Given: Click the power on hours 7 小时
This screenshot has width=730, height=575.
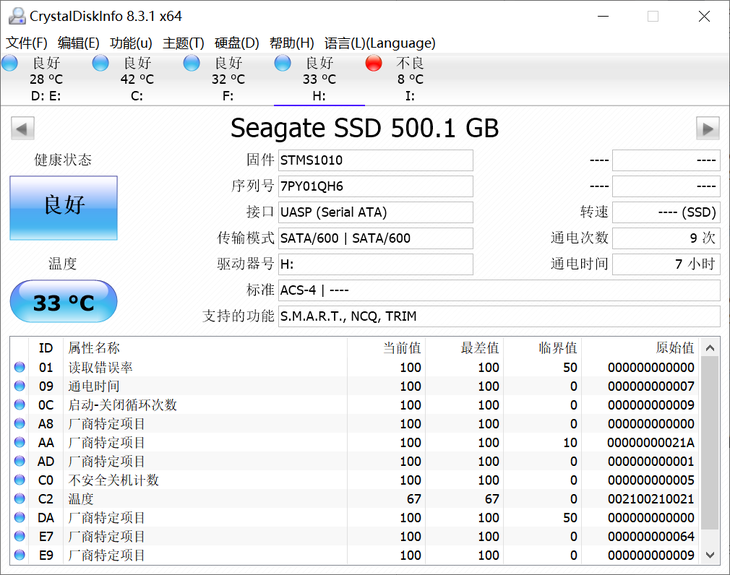Looking at the screenshot, I should click(x=666, y=264).
